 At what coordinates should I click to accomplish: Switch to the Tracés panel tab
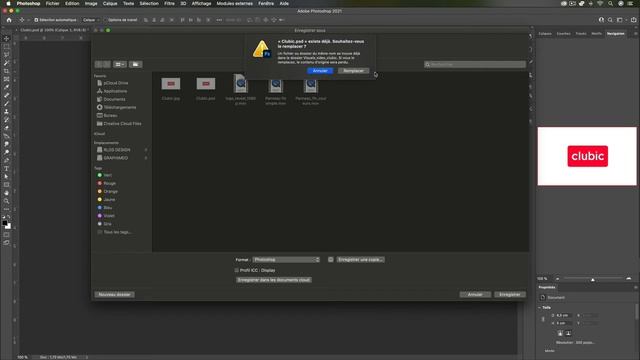coord(581,33)
